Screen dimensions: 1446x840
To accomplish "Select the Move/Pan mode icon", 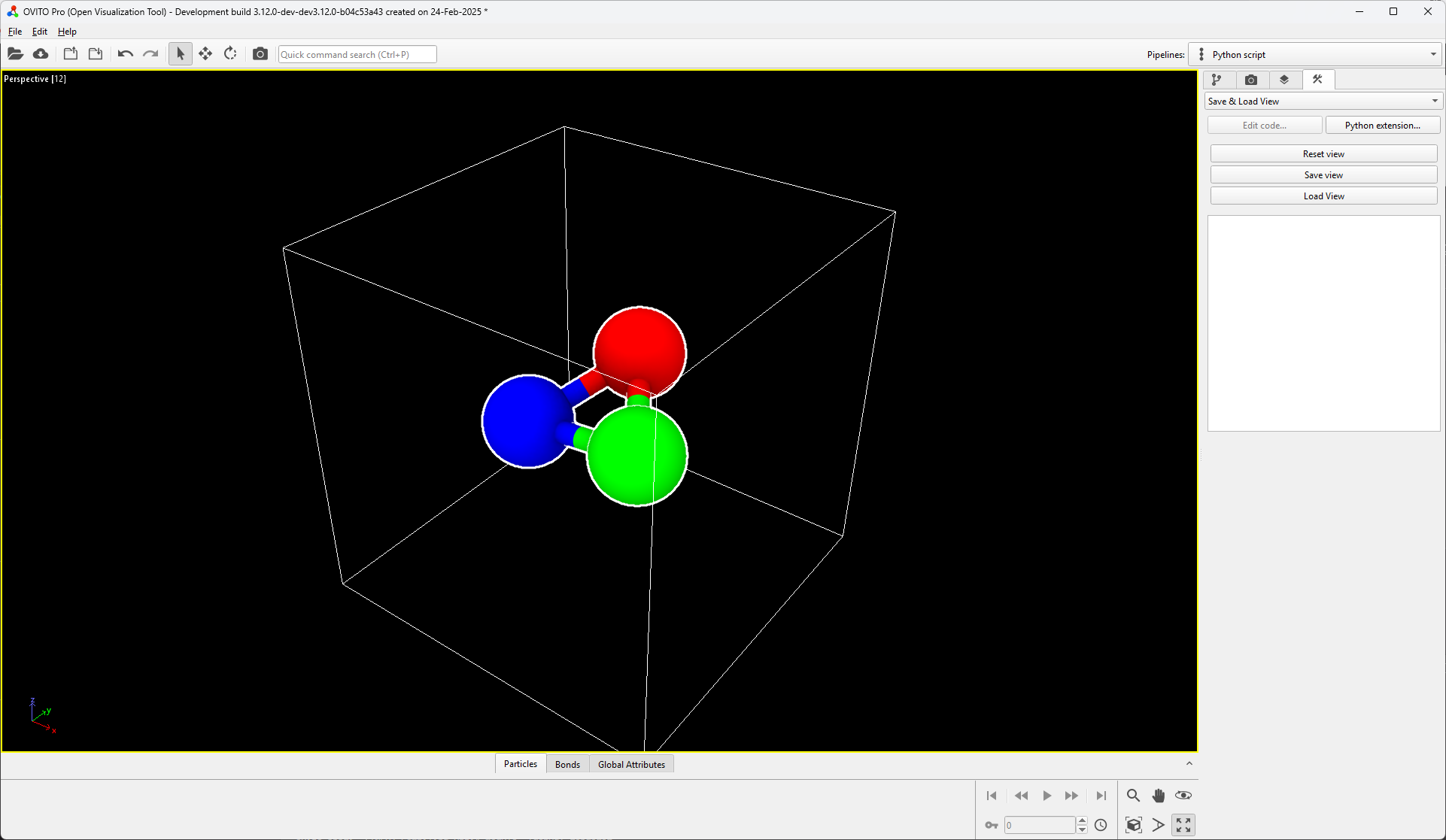I will click(205, 54).
